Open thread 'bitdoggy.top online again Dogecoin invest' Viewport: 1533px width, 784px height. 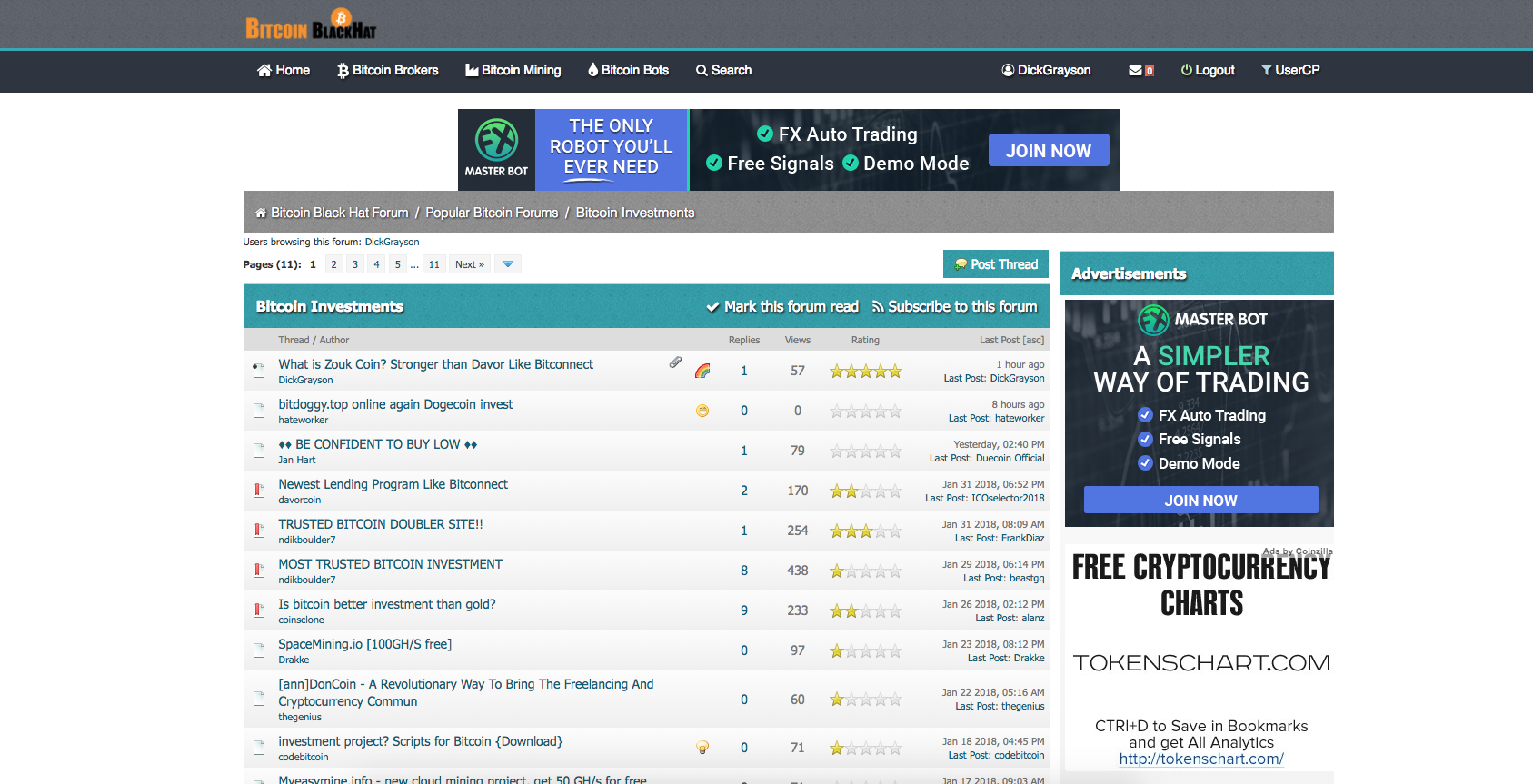point(395,404)
